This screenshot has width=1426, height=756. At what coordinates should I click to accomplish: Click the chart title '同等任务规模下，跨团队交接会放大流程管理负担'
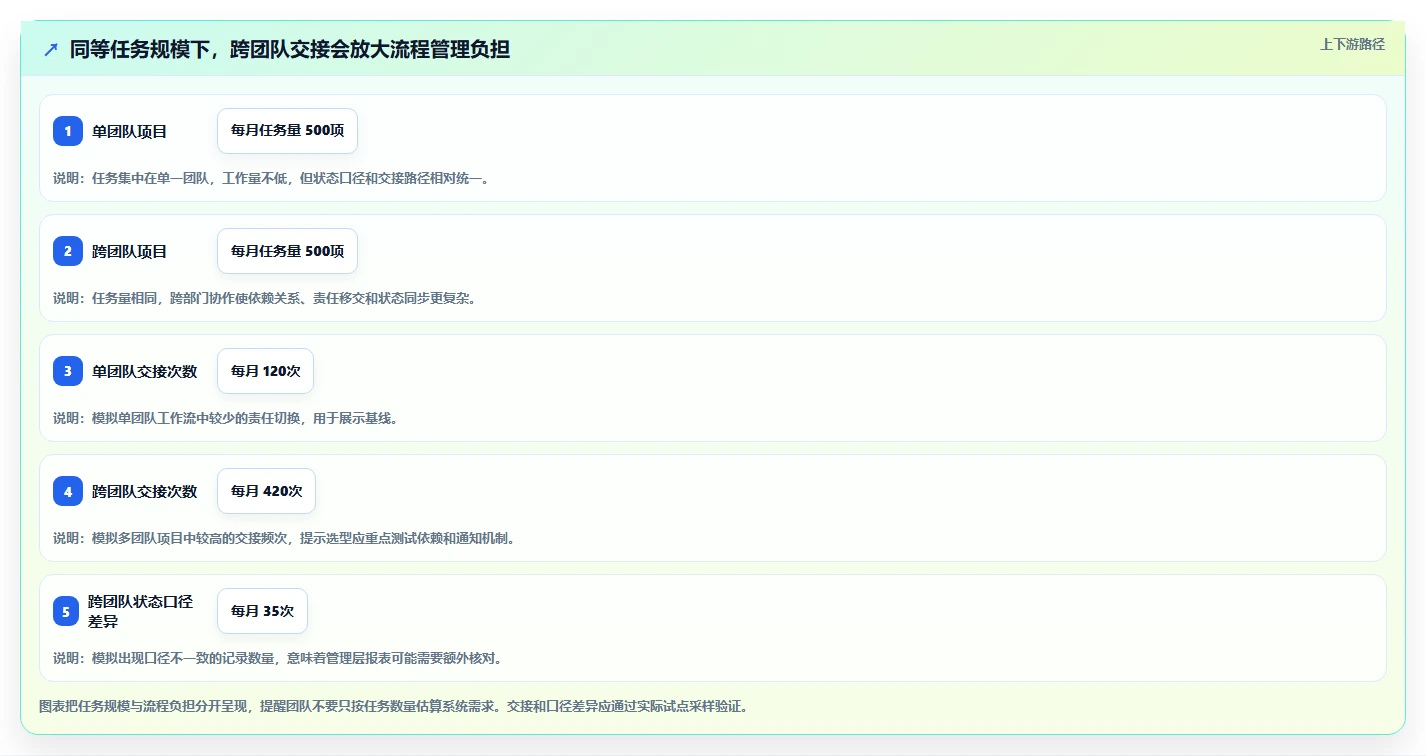(290, 50)
